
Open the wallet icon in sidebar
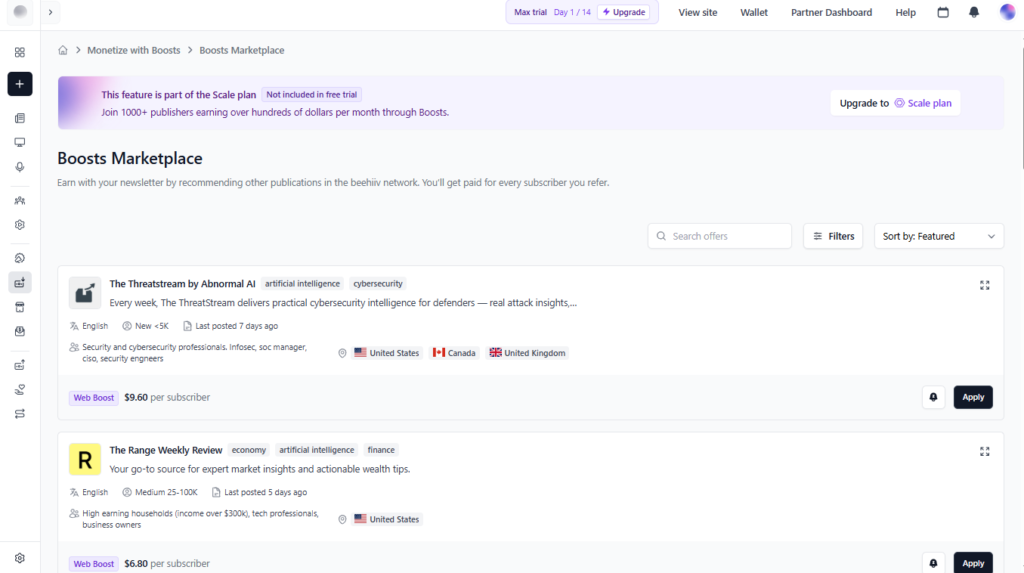20,331
